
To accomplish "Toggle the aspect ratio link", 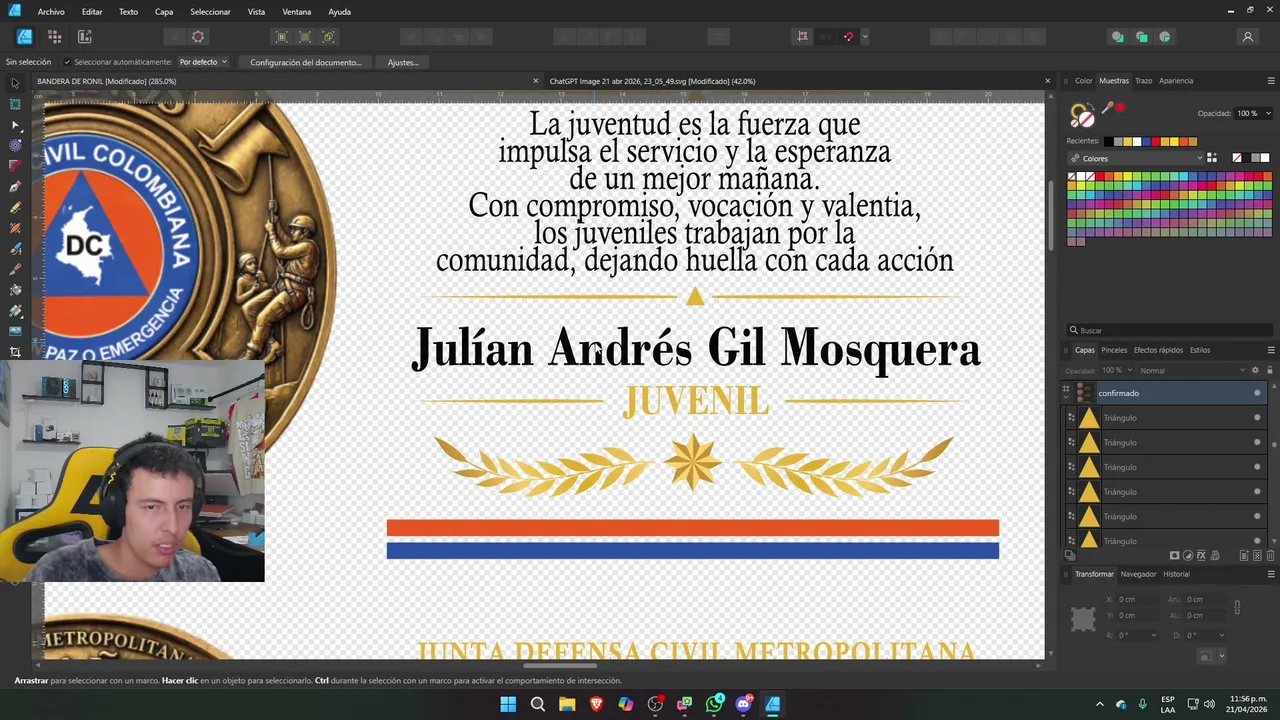I will (x=1237, y=607).
